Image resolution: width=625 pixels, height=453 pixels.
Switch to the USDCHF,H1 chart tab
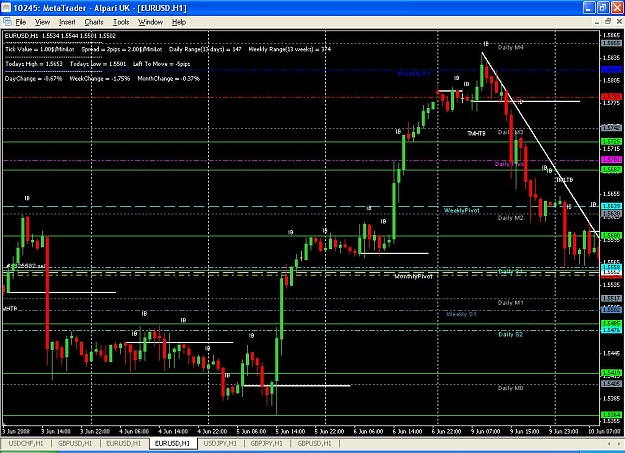click(26, 443)
